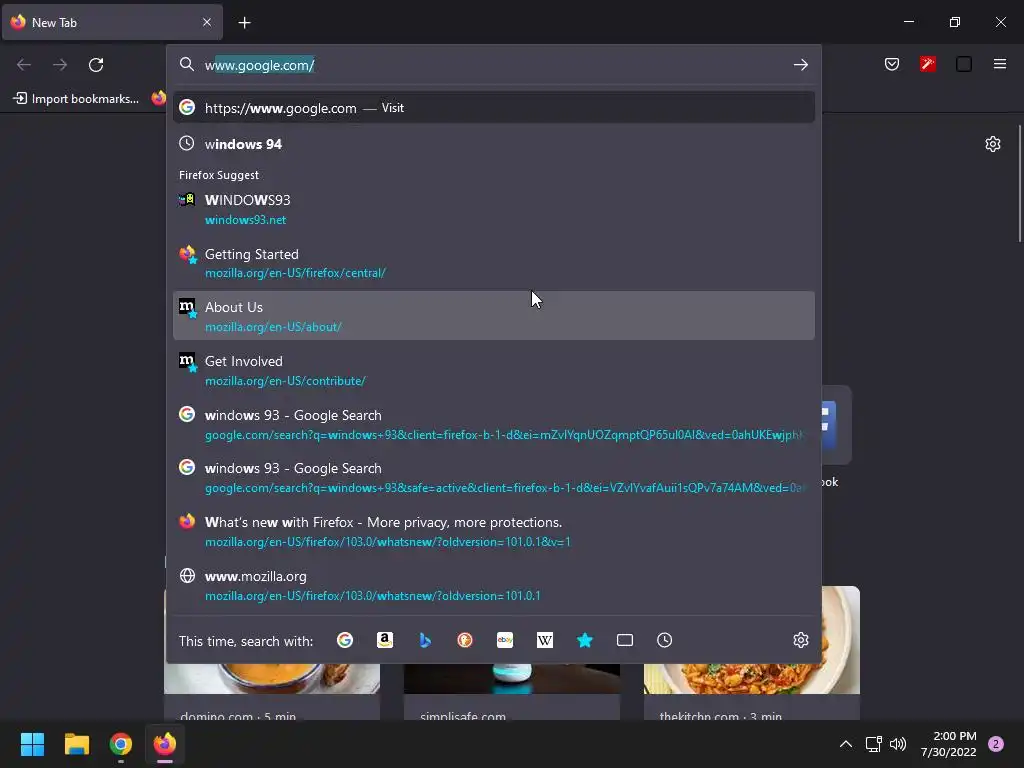Open Windows Start menu
The height and width of the screenshot is (768, 1024).
tap(33, 744)
